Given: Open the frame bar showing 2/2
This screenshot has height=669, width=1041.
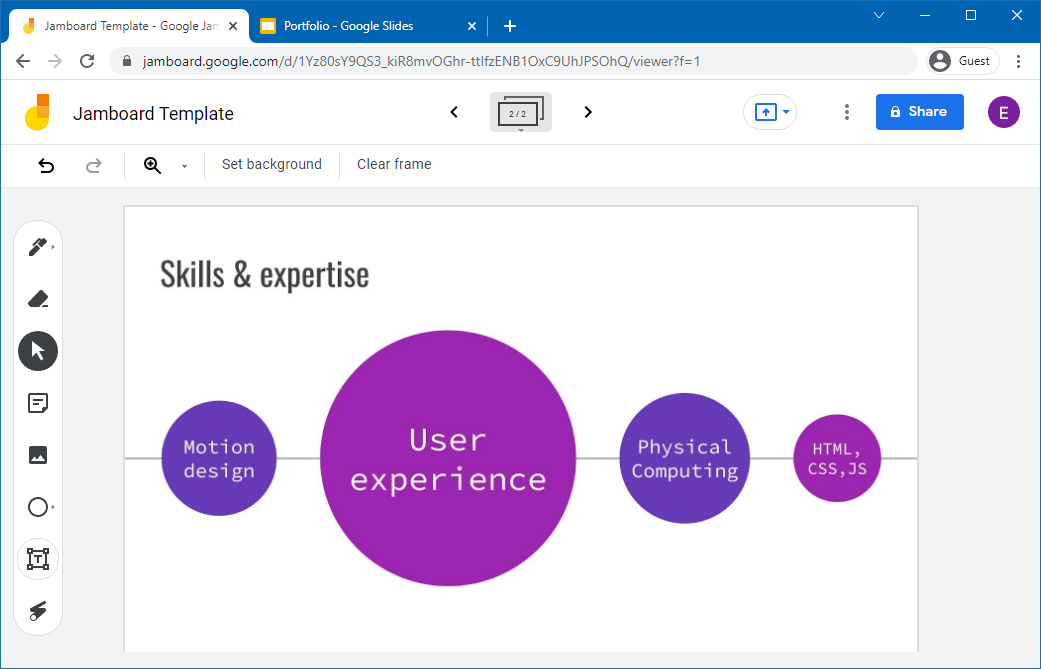Looking at the screenshot, I should coord(520,112).
